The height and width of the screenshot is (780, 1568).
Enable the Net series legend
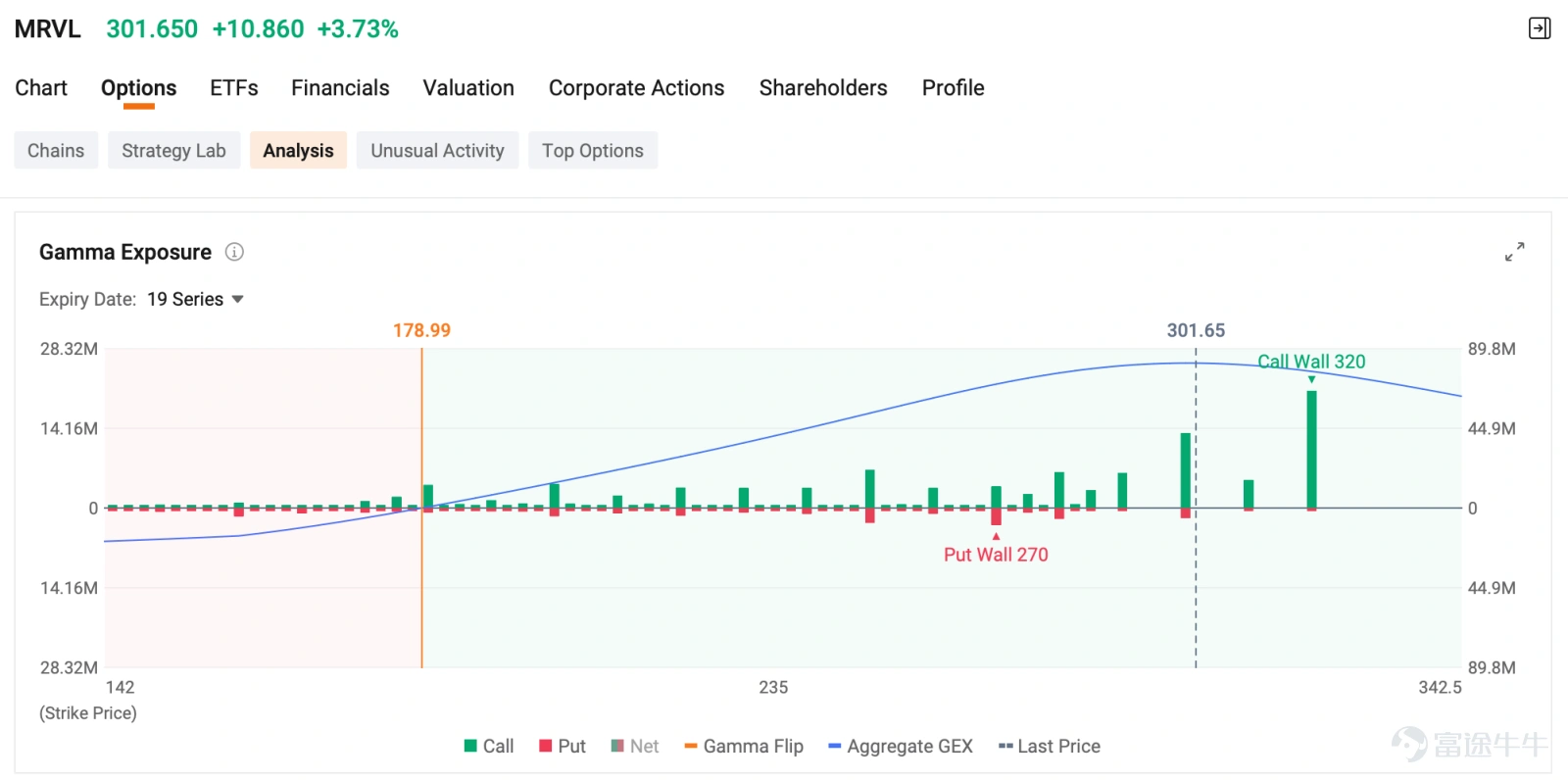635,746
